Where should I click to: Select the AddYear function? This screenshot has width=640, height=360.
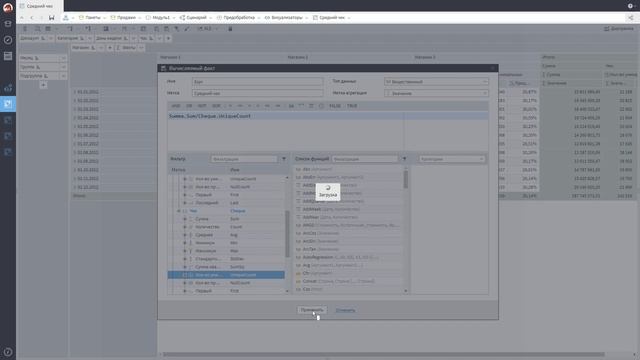[x=349, y=217]
